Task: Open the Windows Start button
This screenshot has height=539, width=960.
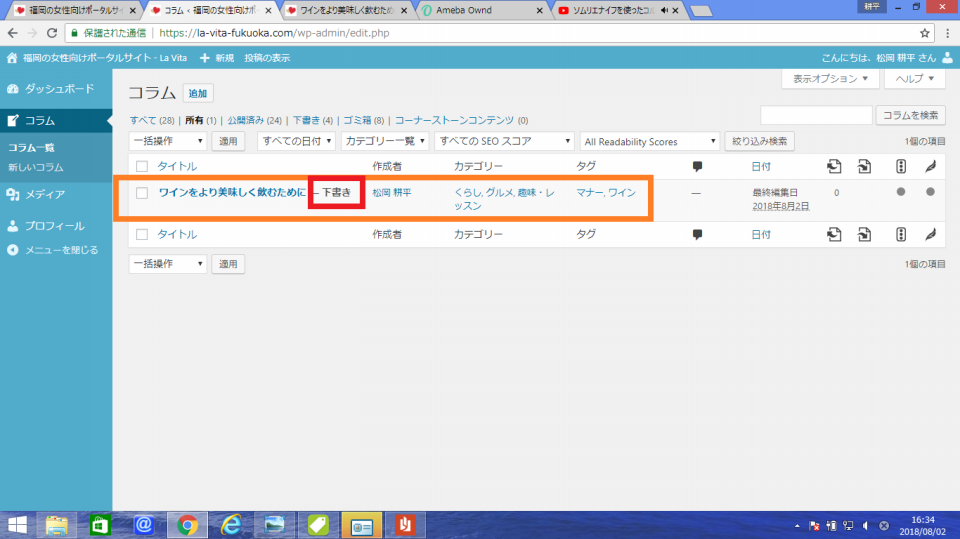Action: point(17,525)
